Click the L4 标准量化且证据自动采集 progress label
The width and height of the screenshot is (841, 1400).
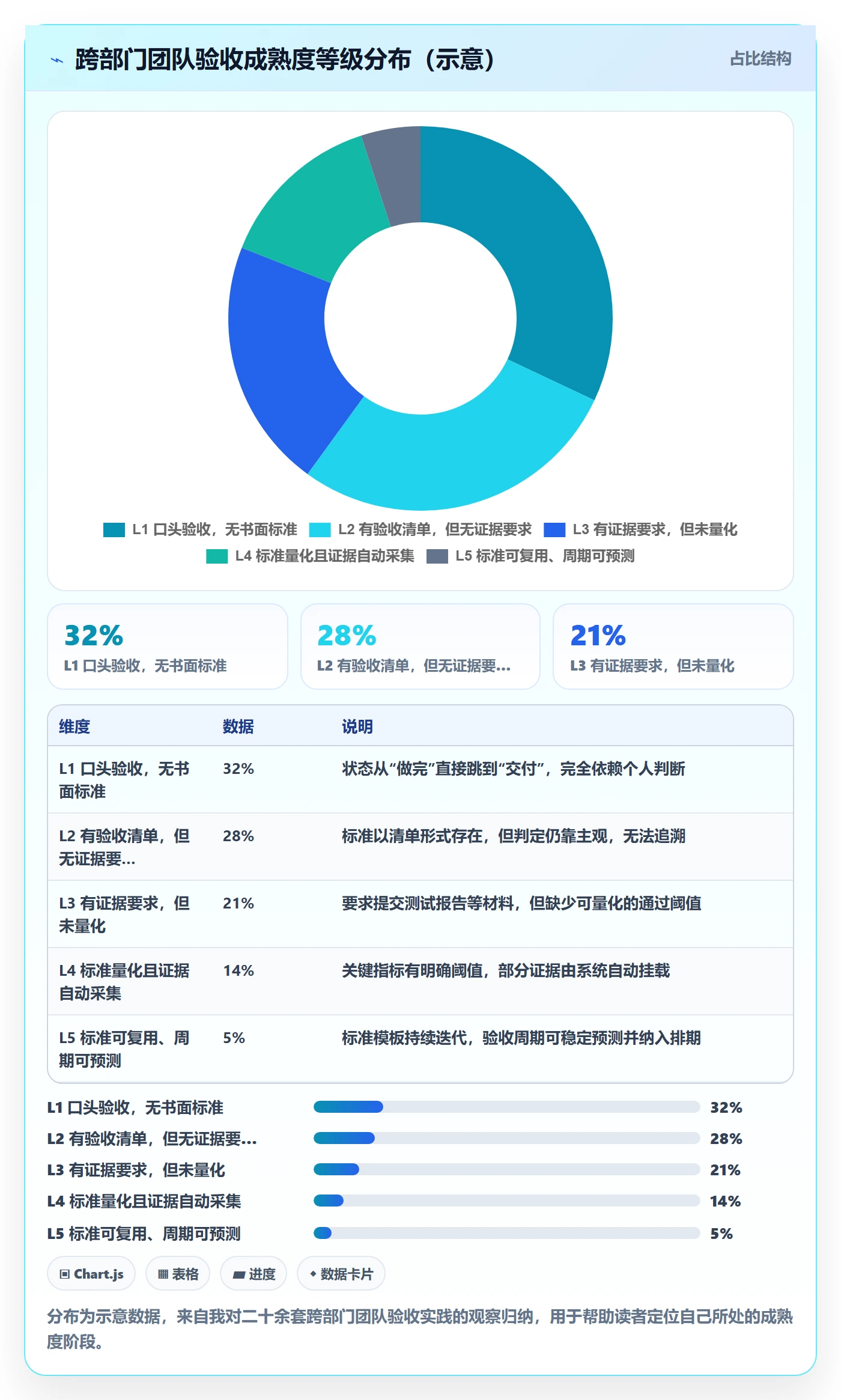pos(144,1202)
